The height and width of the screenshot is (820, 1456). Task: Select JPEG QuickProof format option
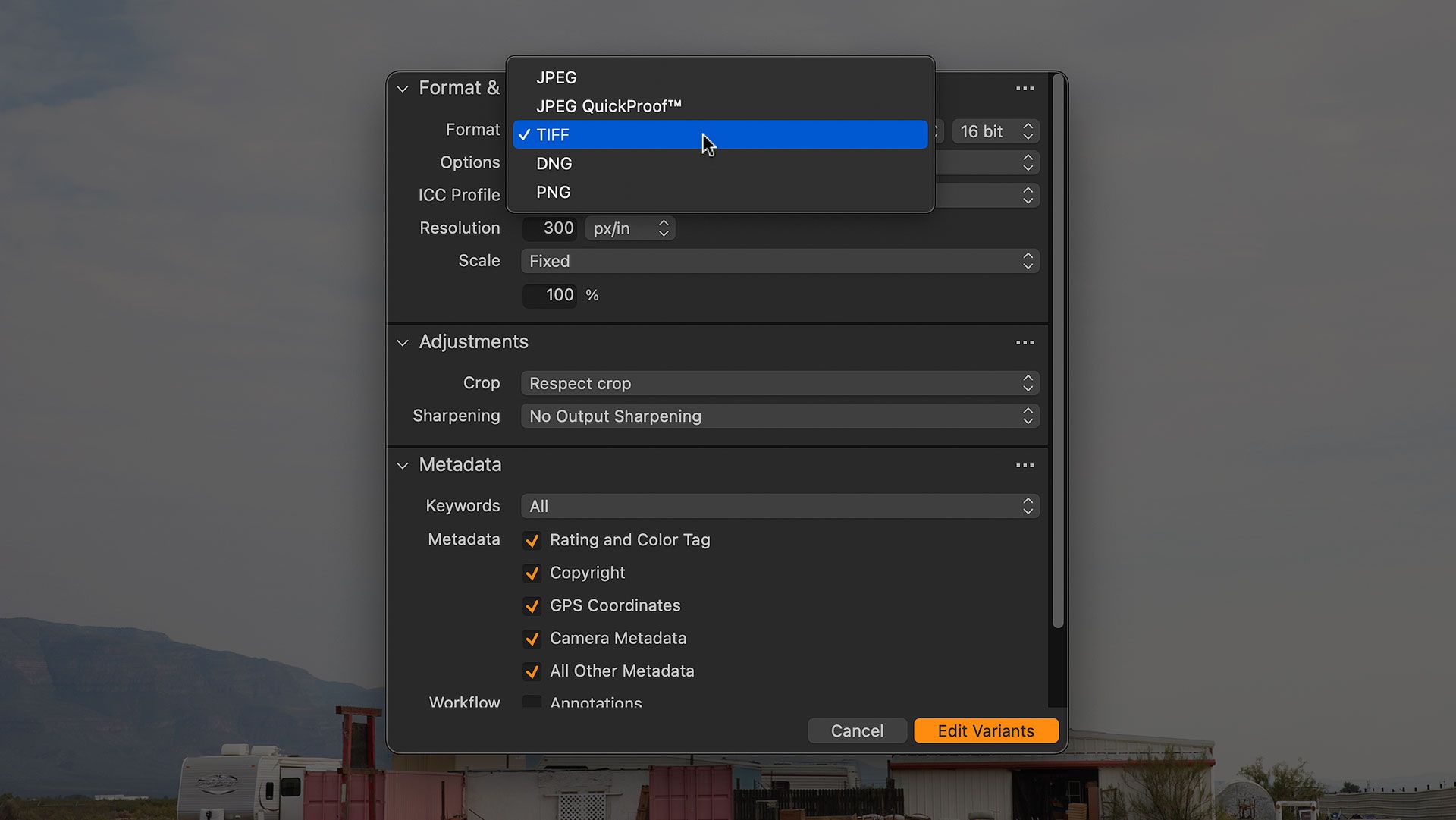pyautogui.click(x=609, y=106)
